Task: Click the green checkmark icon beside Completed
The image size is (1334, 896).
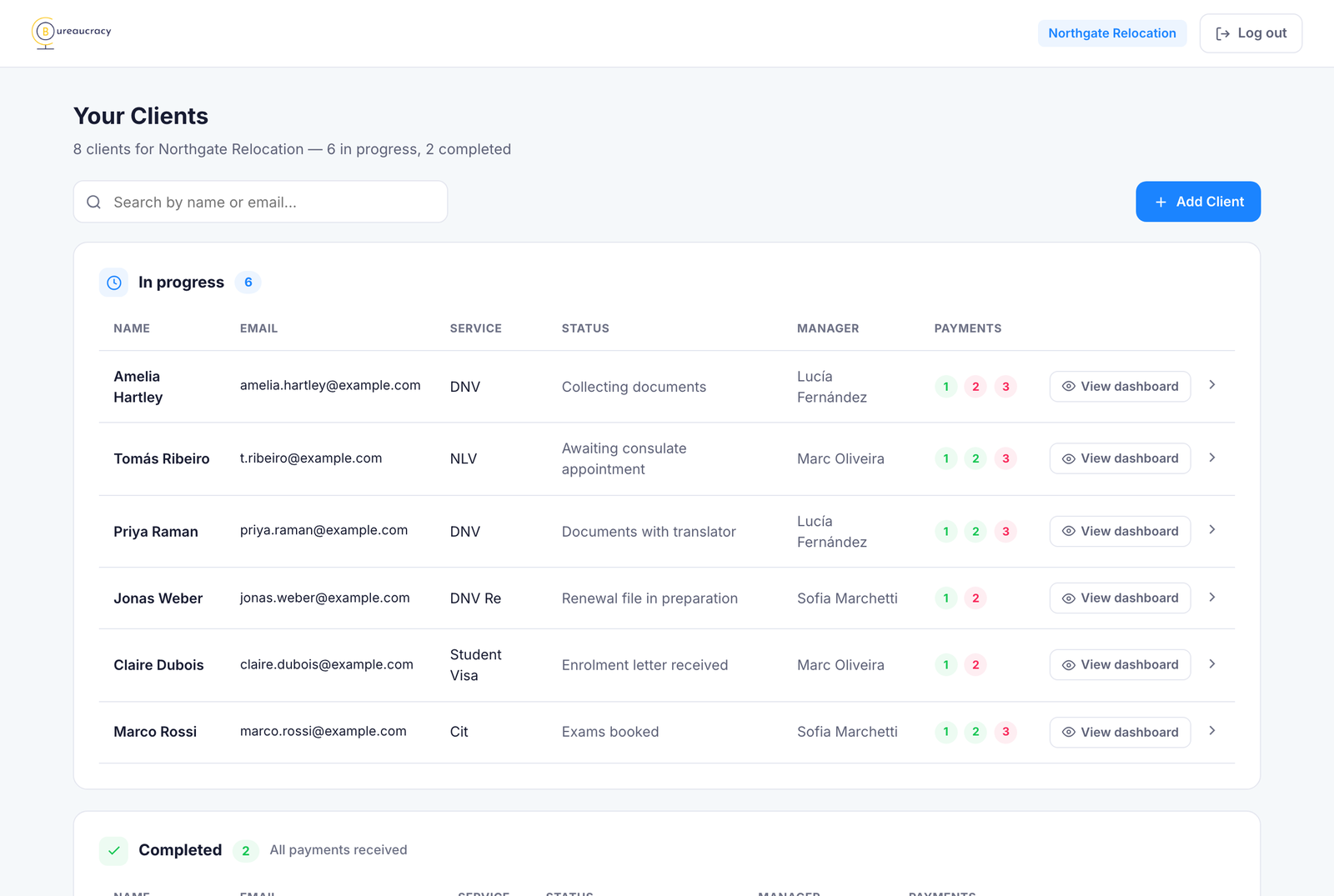Action: click(x=114, y=851)
